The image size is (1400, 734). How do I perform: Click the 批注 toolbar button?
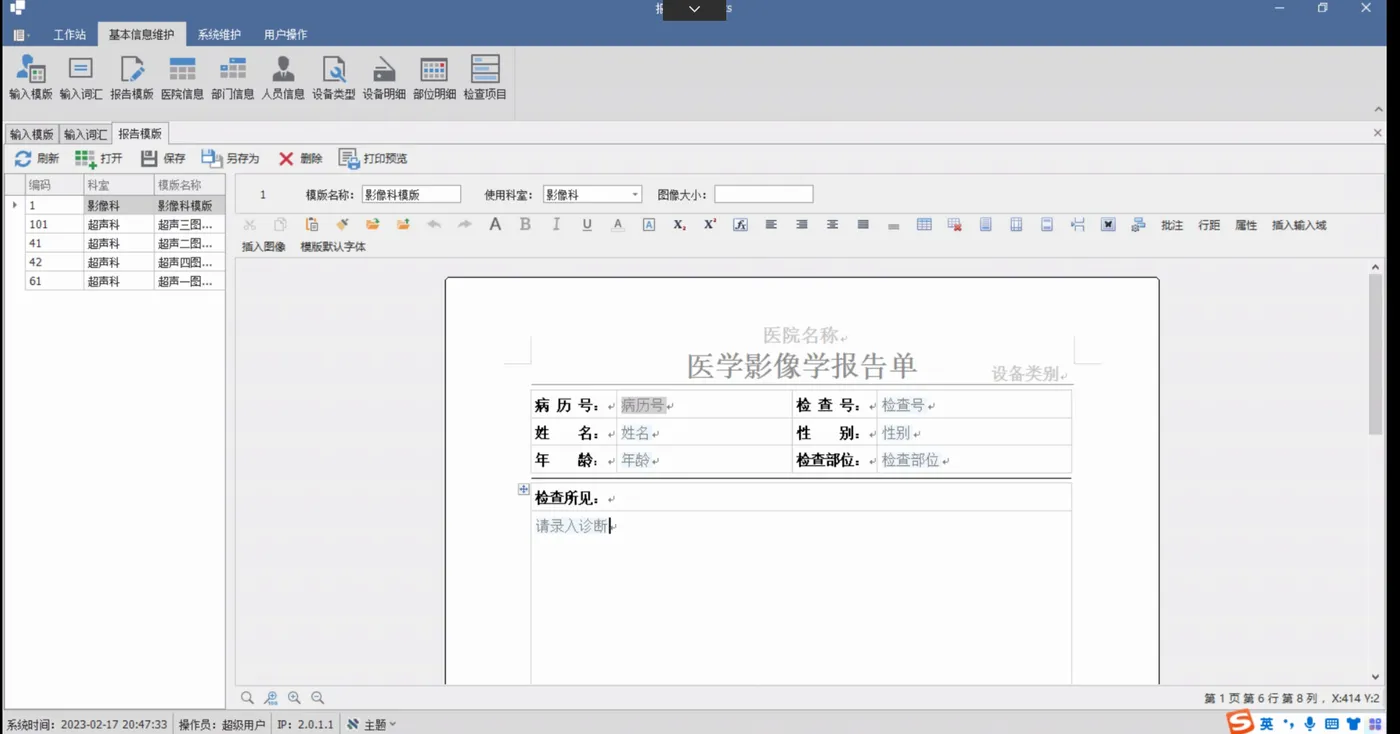tap(1172, 225)
